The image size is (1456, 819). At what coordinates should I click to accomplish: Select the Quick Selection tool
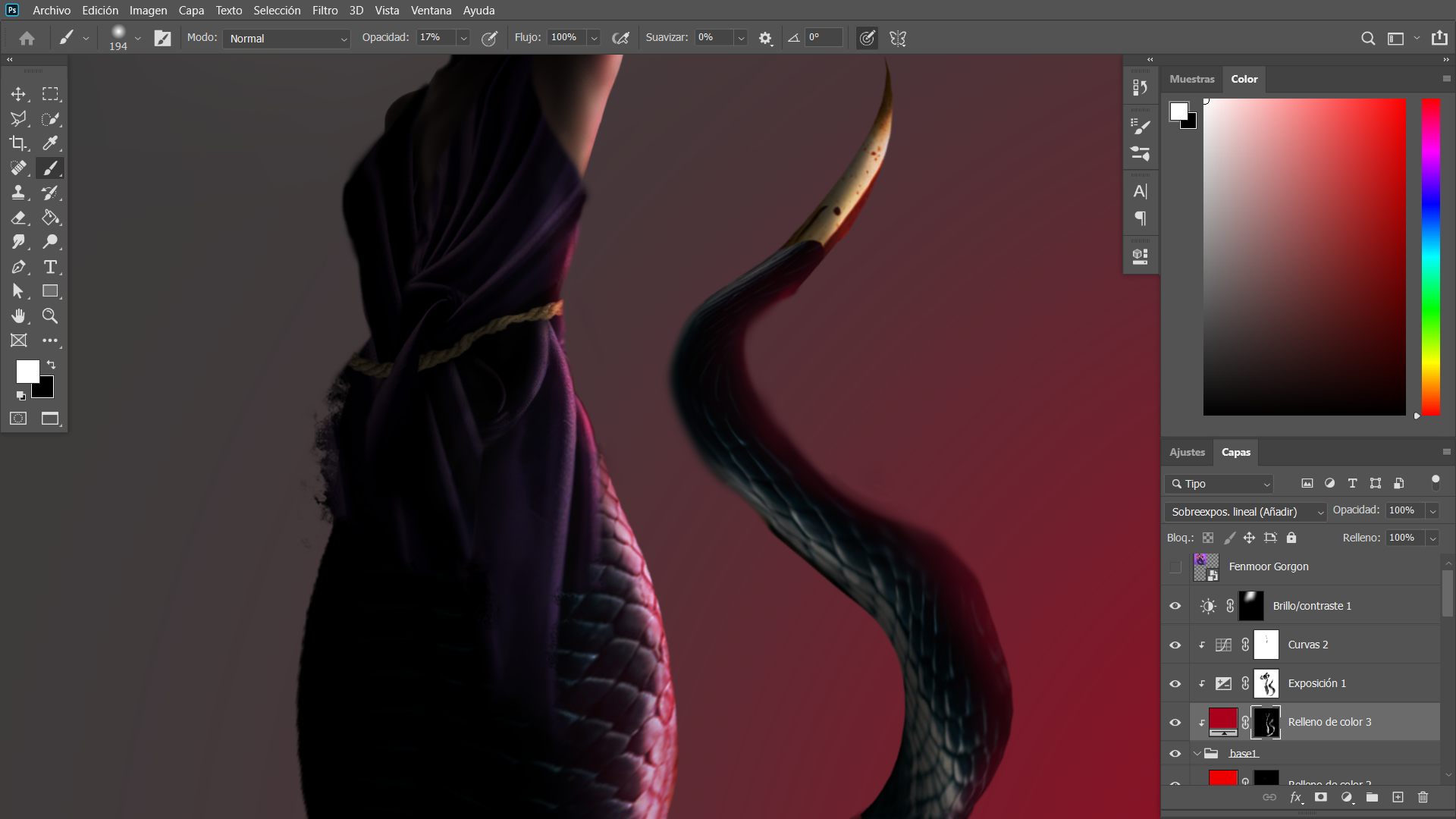pyautogui.click(x=50, y=119)
